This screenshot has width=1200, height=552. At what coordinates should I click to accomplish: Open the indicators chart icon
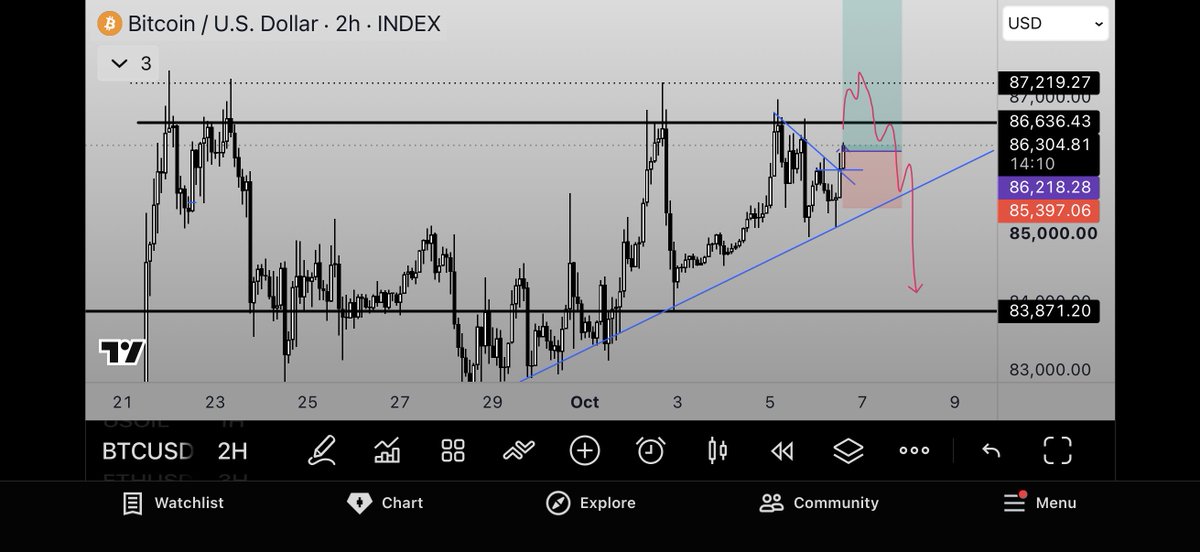click(387, 451)
